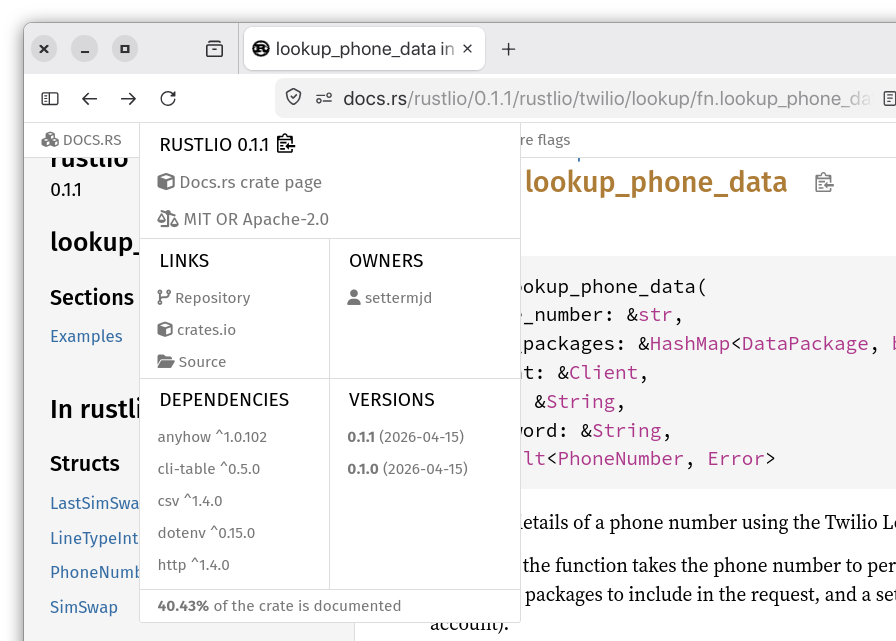This screenshot has width=896, height=641.
Task: Open the tab overview icon
Action: [214, 49]
